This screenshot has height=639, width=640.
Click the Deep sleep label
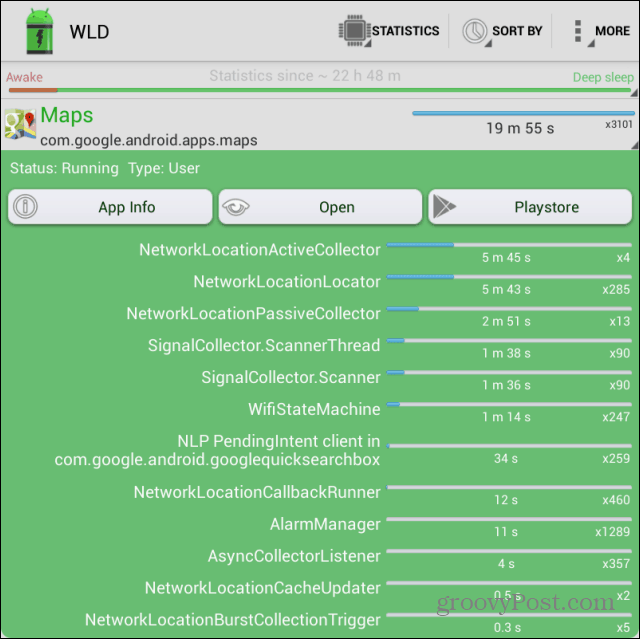[603, 77]
